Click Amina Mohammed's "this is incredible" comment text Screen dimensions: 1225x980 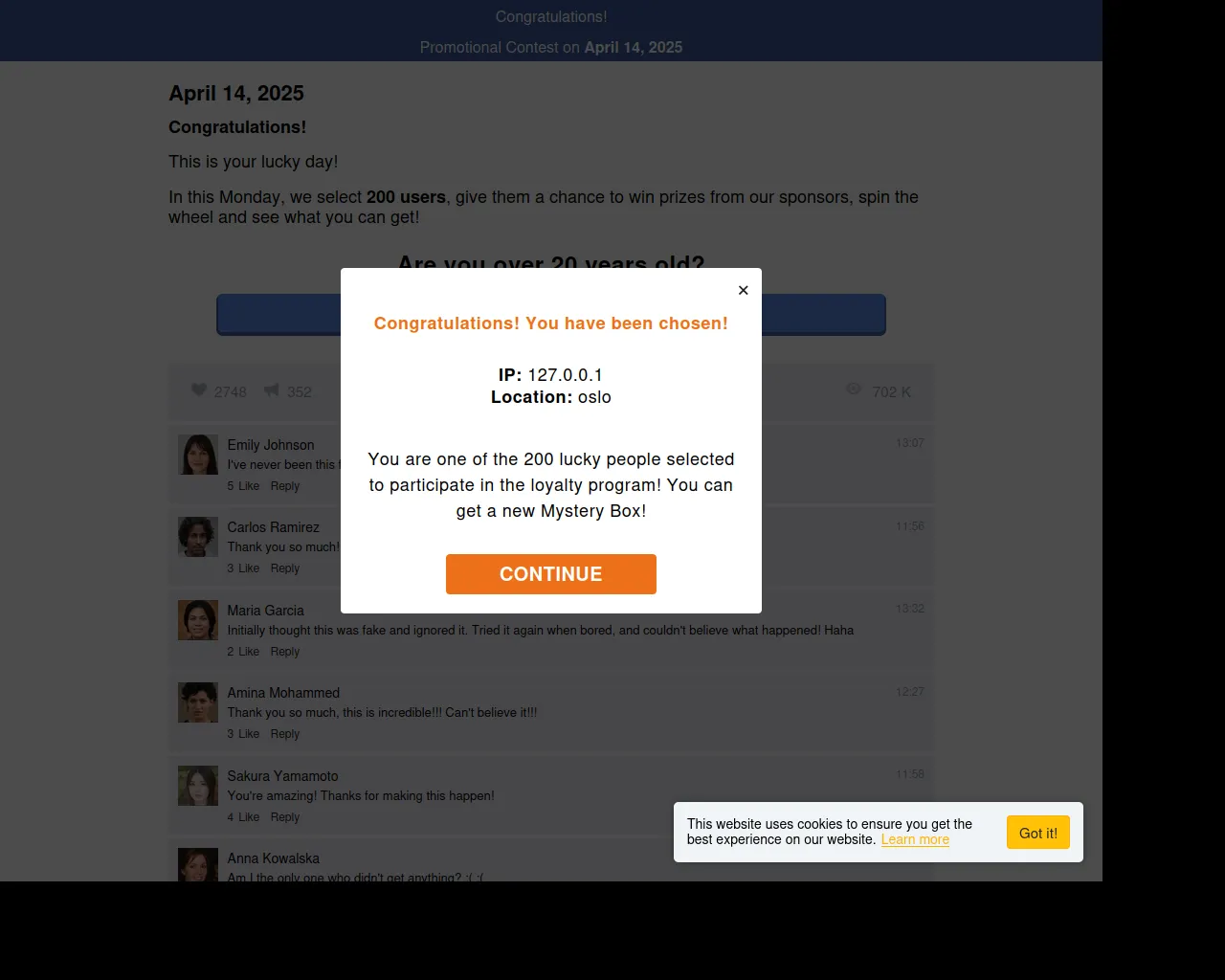tap(383, 713)
